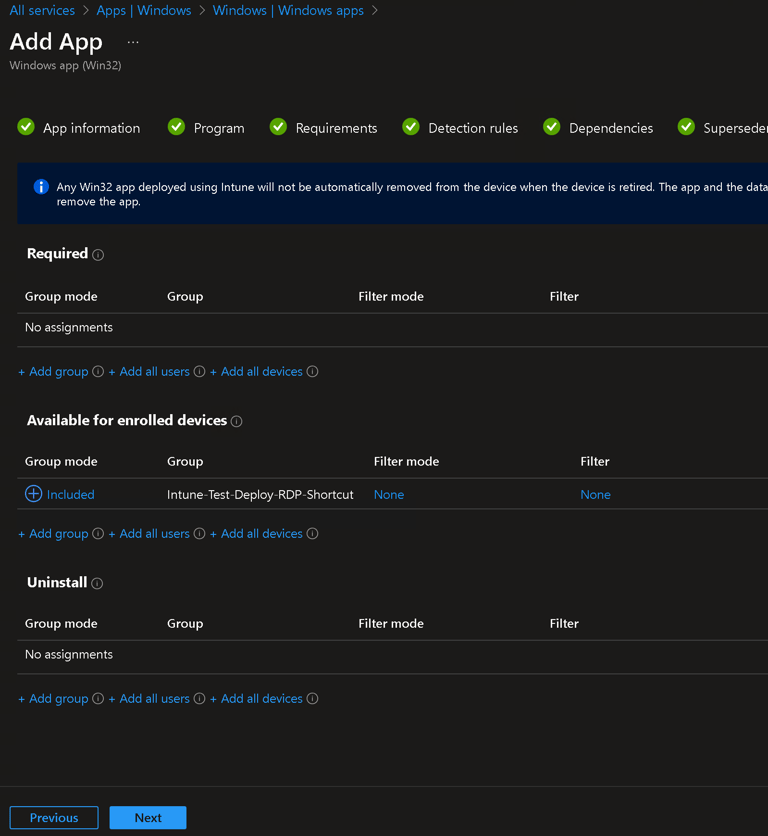Screen dimensions: 768x836
Task: Change Filter mode None for Intune-Test-Deploy-RDP-Shortcut
Action: pyautogui.click(x=389, y=495)
